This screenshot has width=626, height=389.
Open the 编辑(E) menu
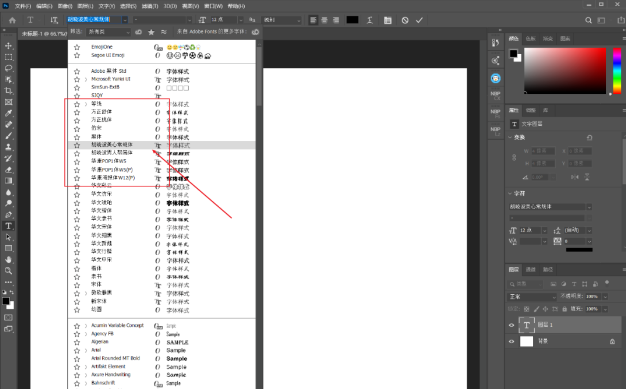[x=44, y=6]
